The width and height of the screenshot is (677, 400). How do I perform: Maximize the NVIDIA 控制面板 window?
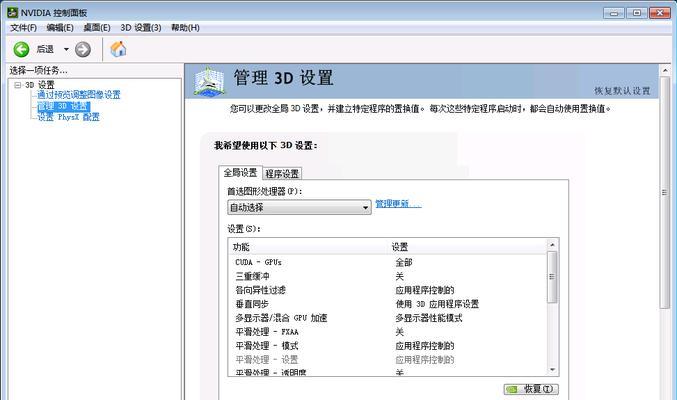(636, 13)
